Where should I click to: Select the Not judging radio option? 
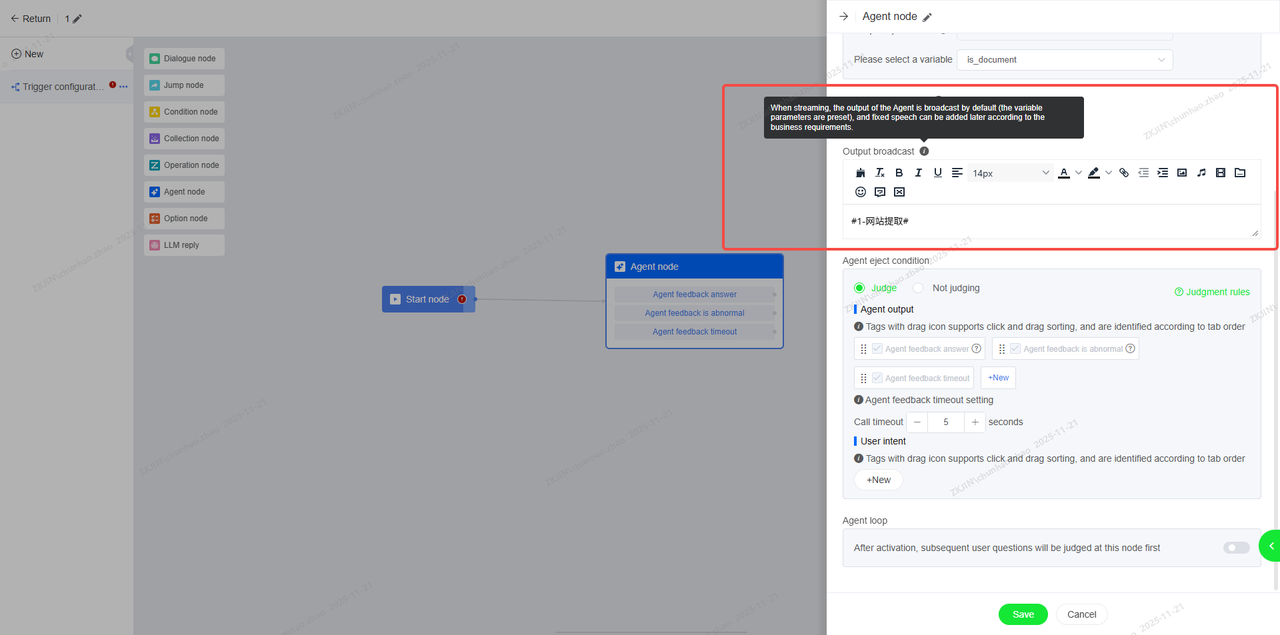click(x=918, y=288)
